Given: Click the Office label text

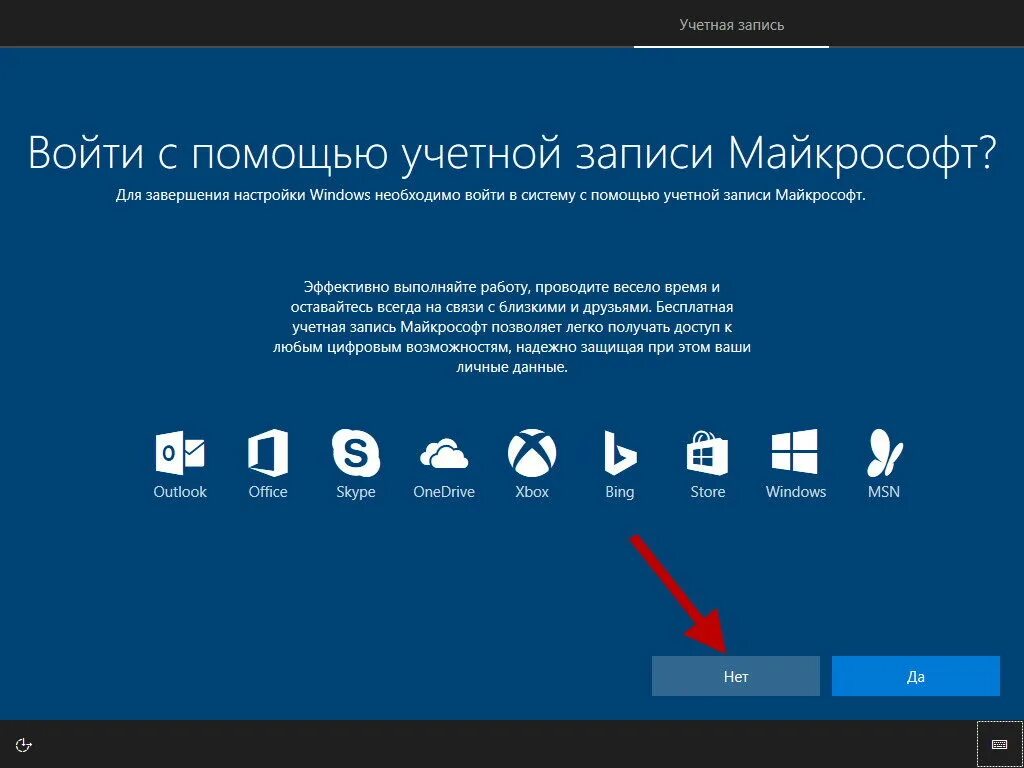Looking at the screenshot, I should tap(268, 492).
